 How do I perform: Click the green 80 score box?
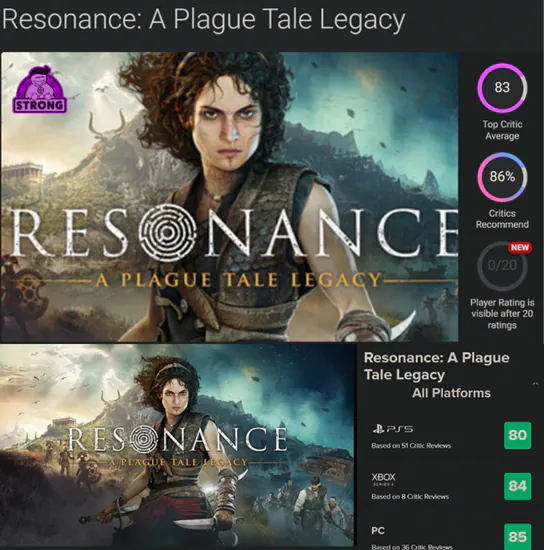tap(517, 435)
